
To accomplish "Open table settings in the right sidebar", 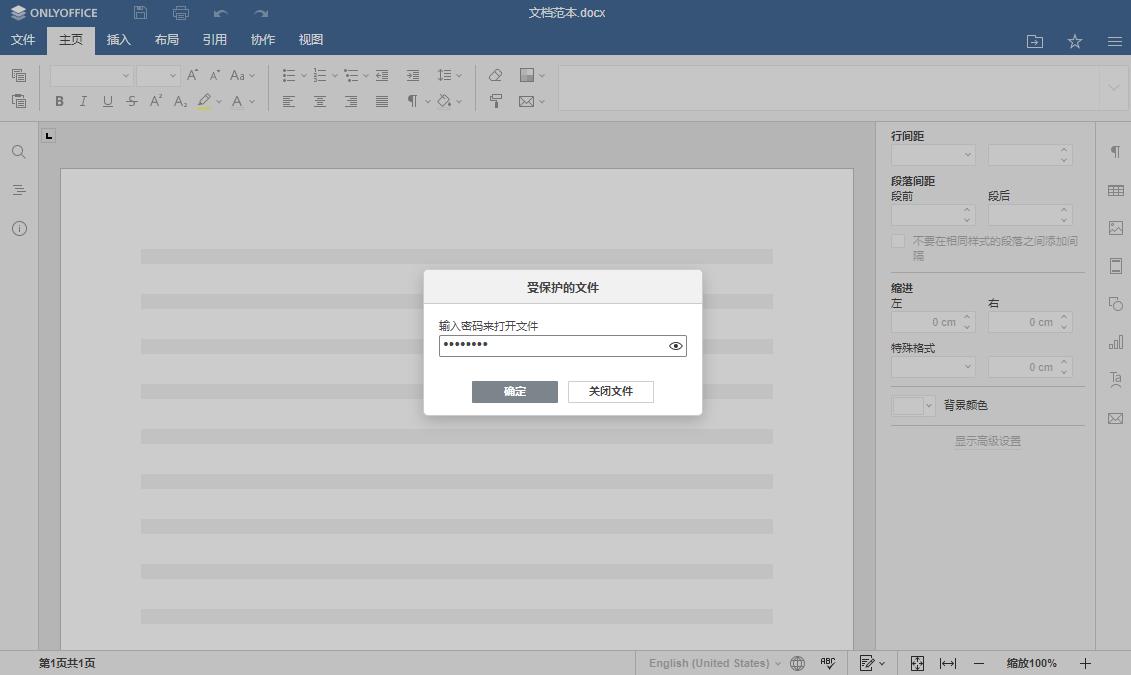I will tap(1115, 190).
